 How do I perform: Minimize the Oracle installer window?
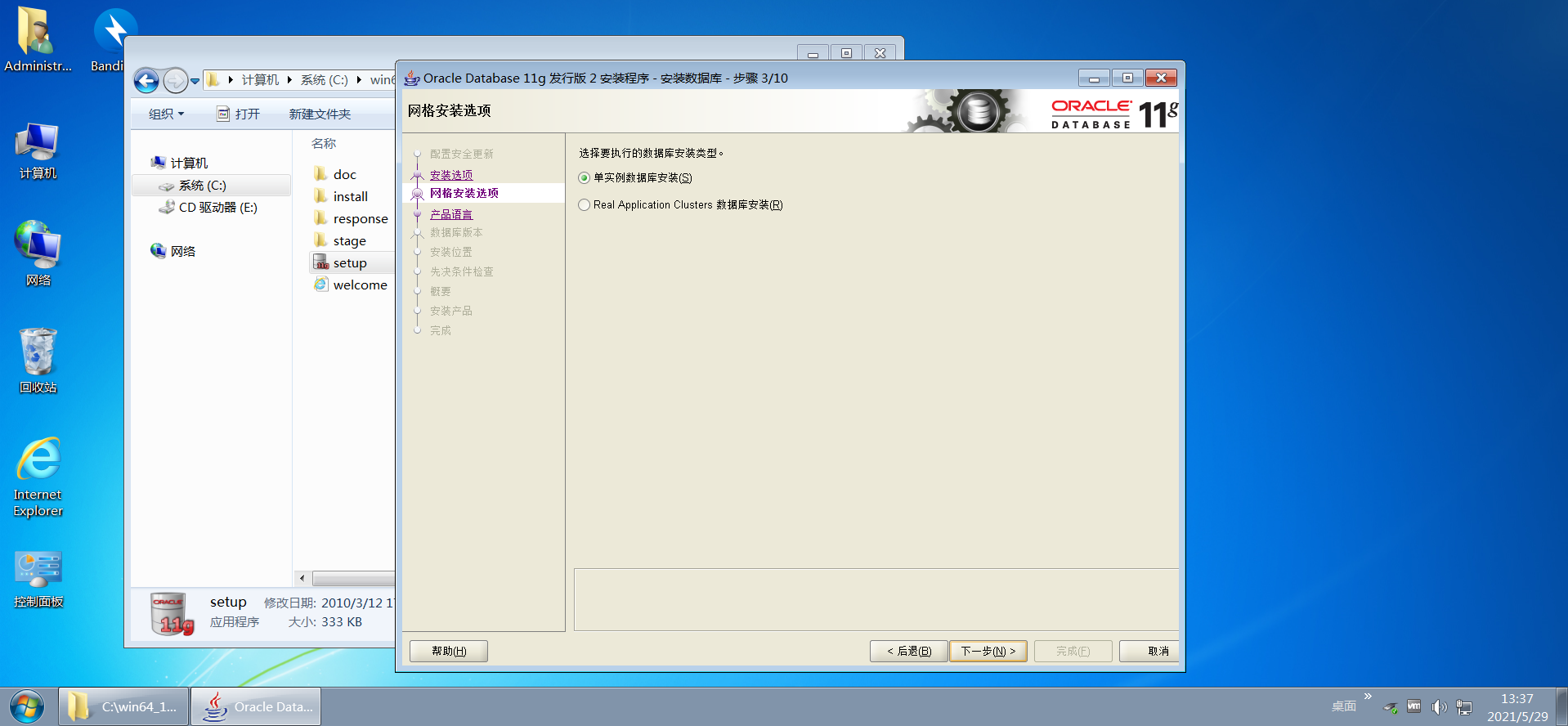(x=1094, y=78)
